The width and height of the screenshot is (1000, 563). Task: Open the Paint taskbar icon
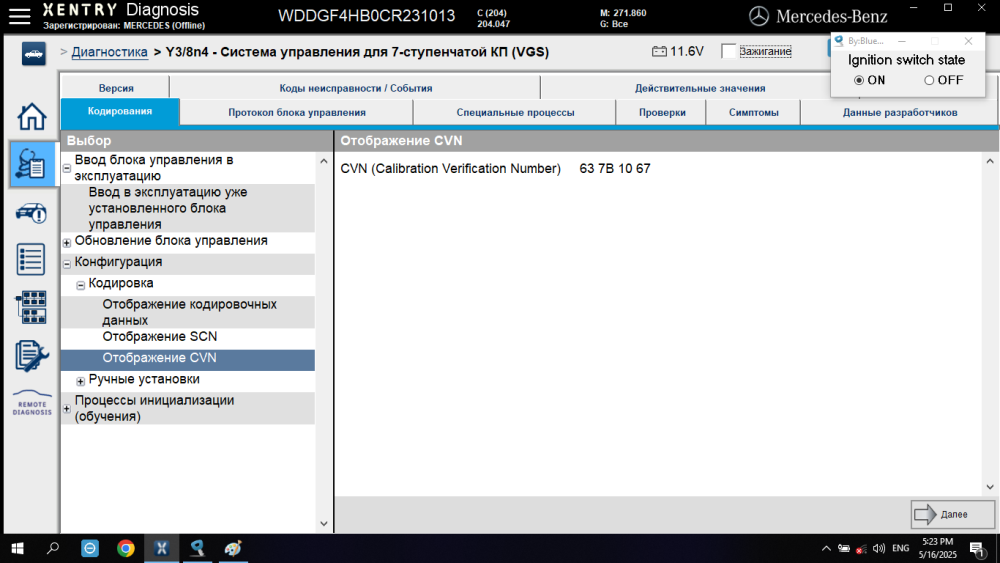pos(233,548)
